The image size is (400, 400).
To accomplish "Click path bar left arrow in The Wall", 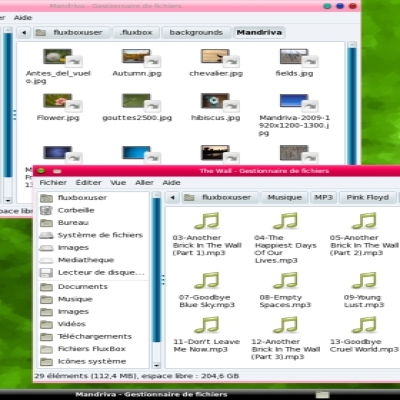I will 172,198.
